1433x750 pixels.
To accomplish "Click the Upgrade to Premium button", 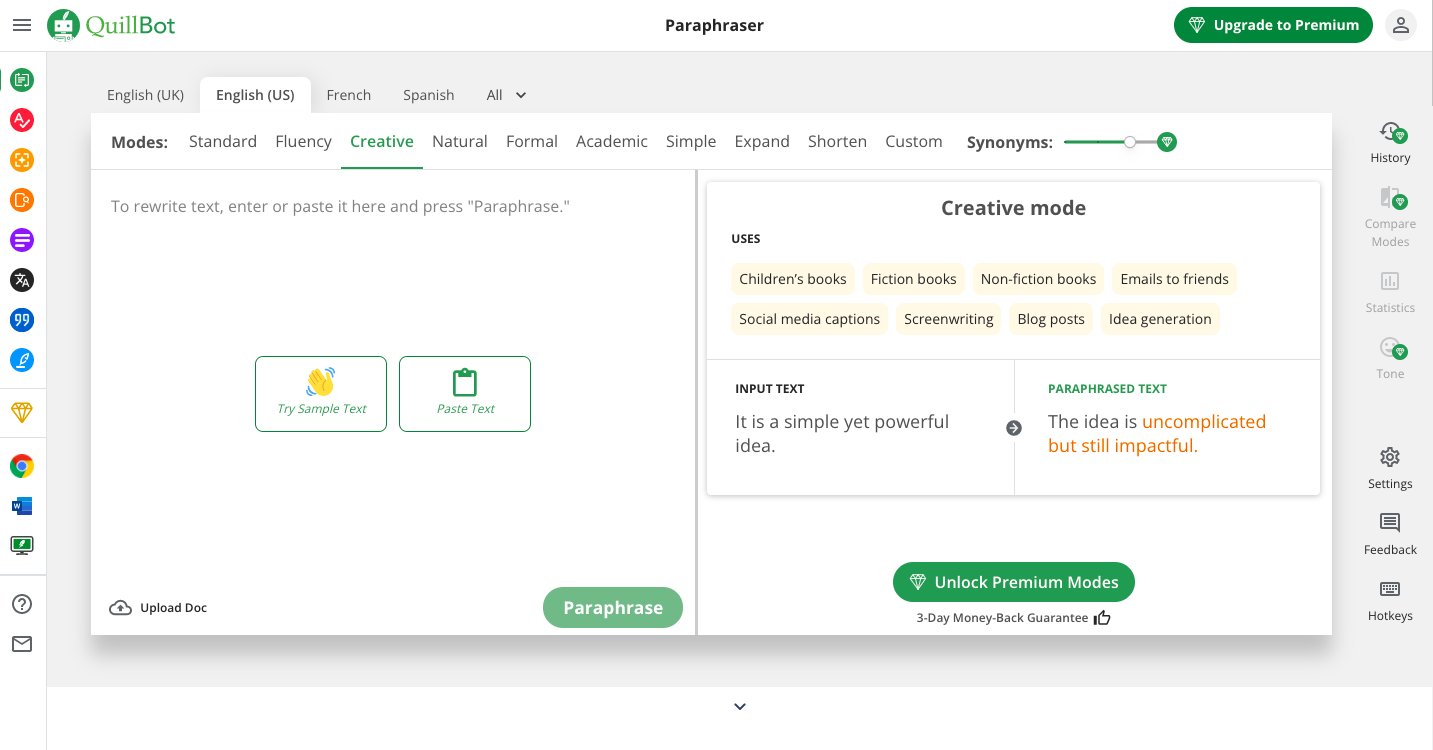I will (x=1273, y=25).
